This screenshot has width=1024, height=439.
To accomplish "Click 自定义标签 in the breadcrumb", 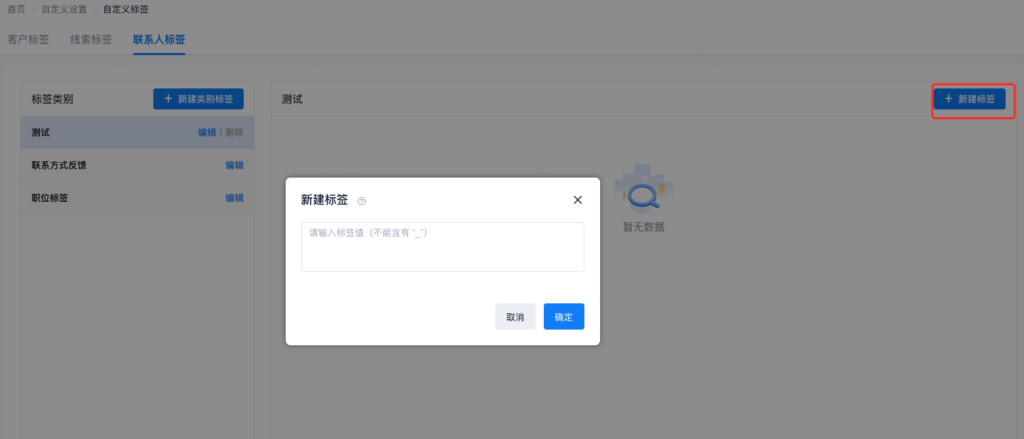I will pyautogui.click(x=125, y=9).
